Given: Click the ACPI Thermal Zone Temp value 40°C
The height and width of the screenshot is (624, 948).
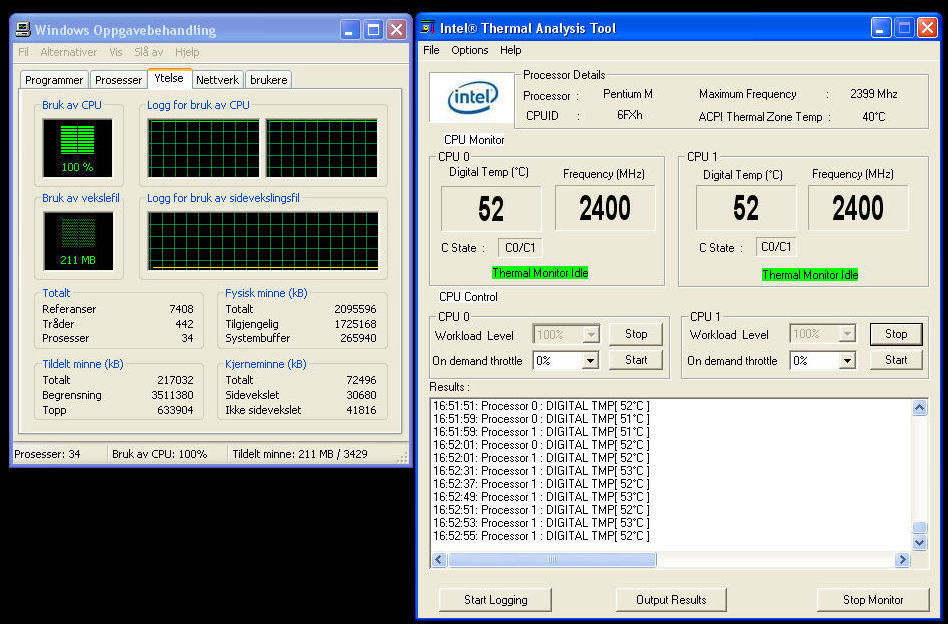Looking at the screenshot, I should [x=874, y=117].
